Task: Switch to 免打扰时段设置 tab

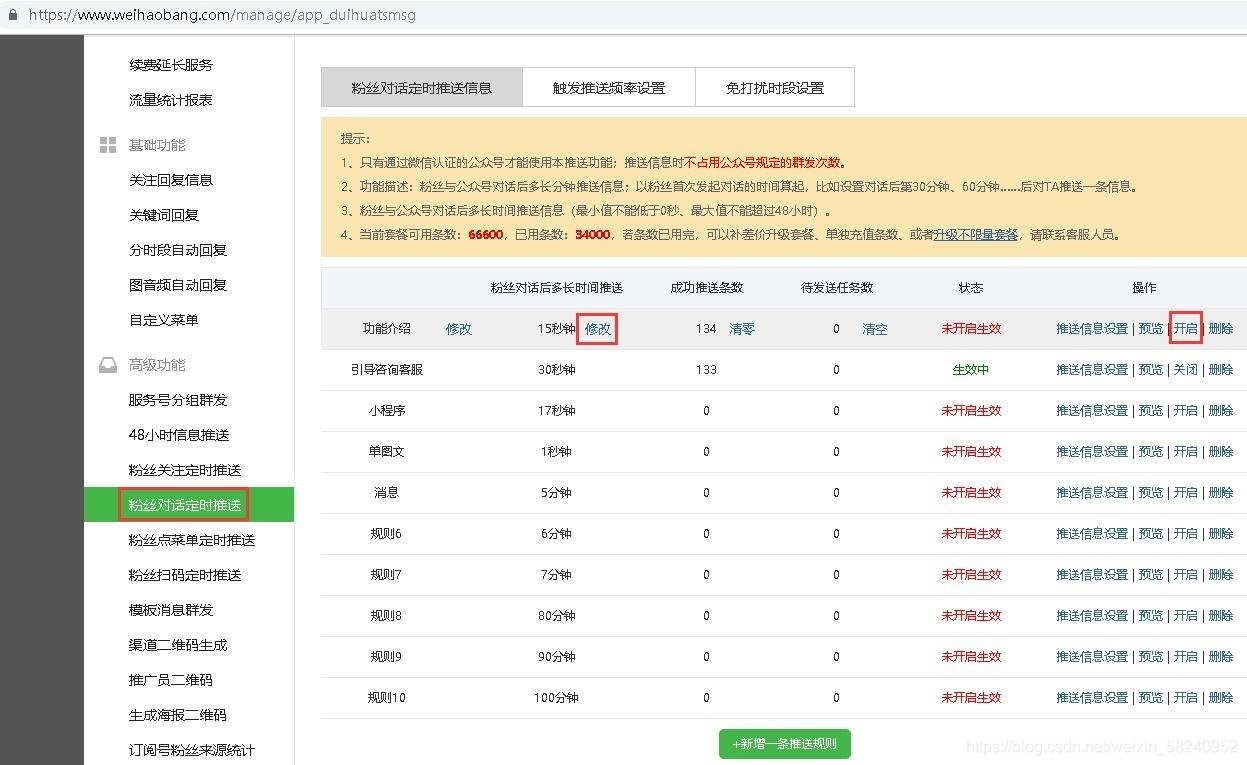Action: (x=775, y=87)
